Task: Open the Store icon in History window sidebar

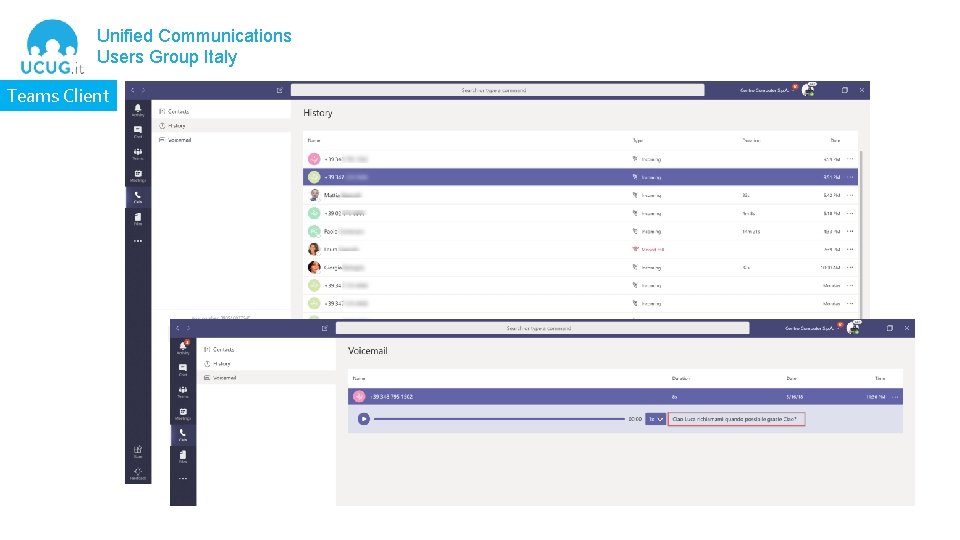Action: (138, 451)
